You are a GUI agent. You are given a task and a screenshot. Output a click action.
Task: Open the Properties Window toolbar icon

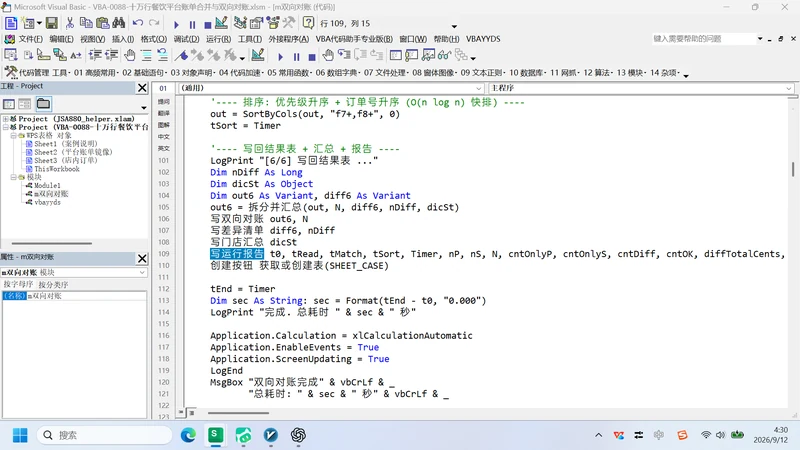click(x=256, y=23)
